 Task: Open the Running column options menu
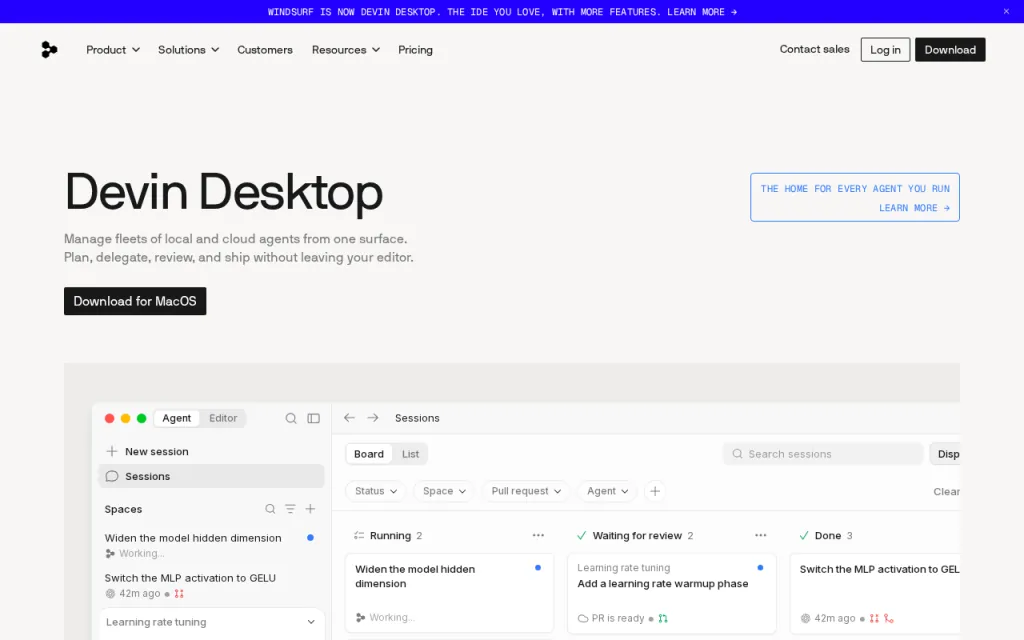click(x=538, y=536)
